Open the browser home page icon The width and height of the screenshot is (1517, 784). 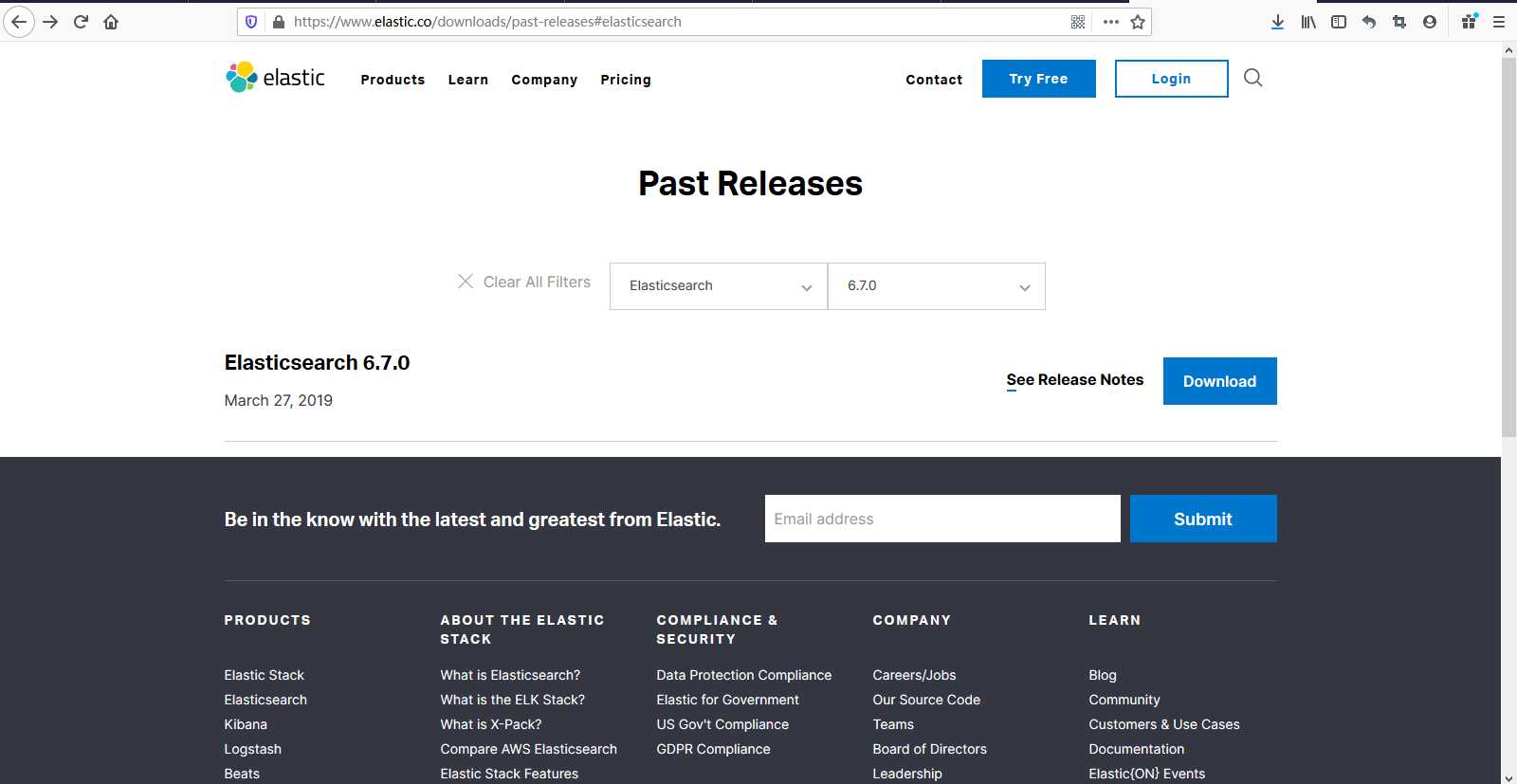[111, 22]
